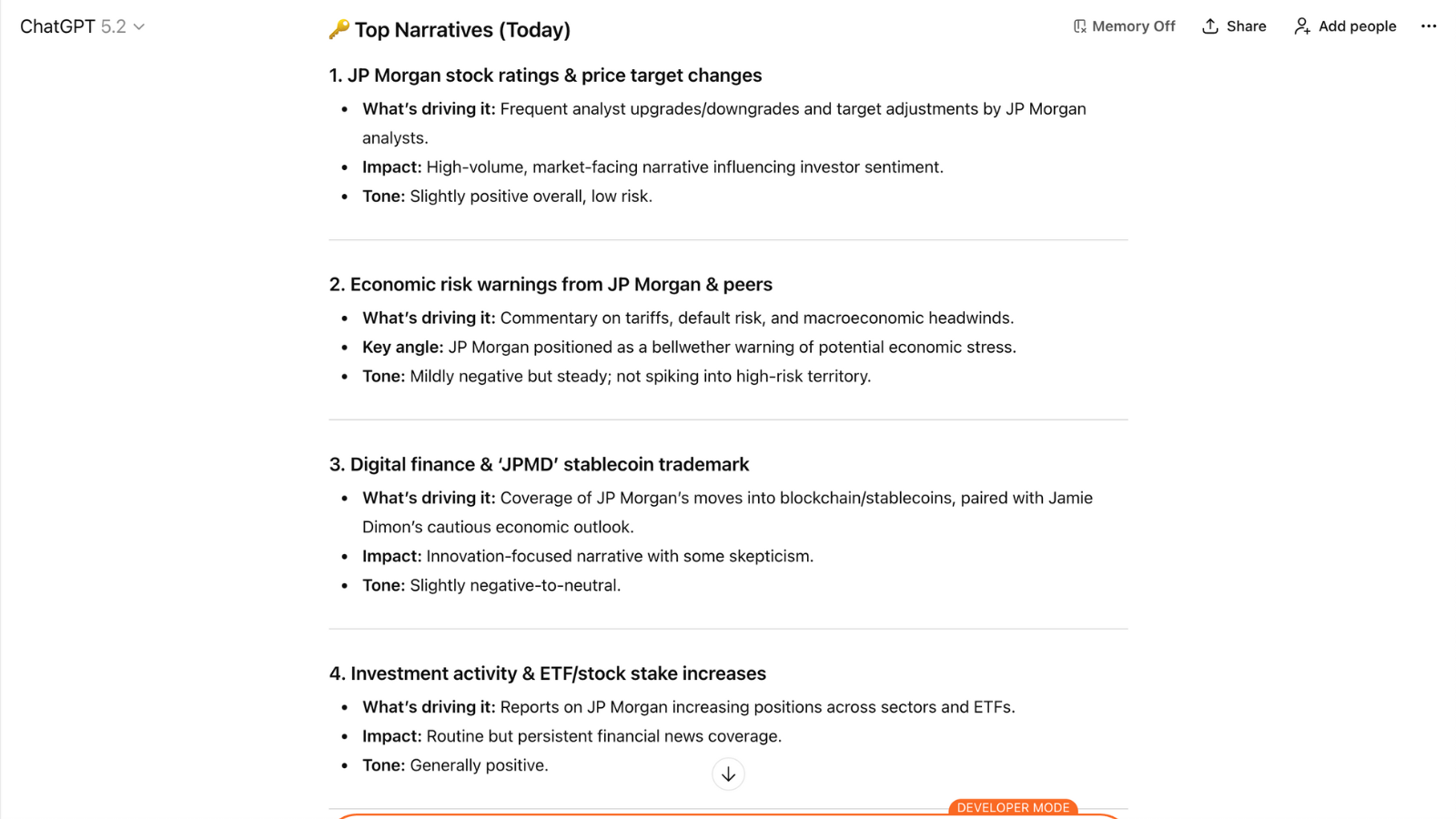Open the three-dot more options menu
Viewport: 1456px width, 819px height.
coord(1429,26)
